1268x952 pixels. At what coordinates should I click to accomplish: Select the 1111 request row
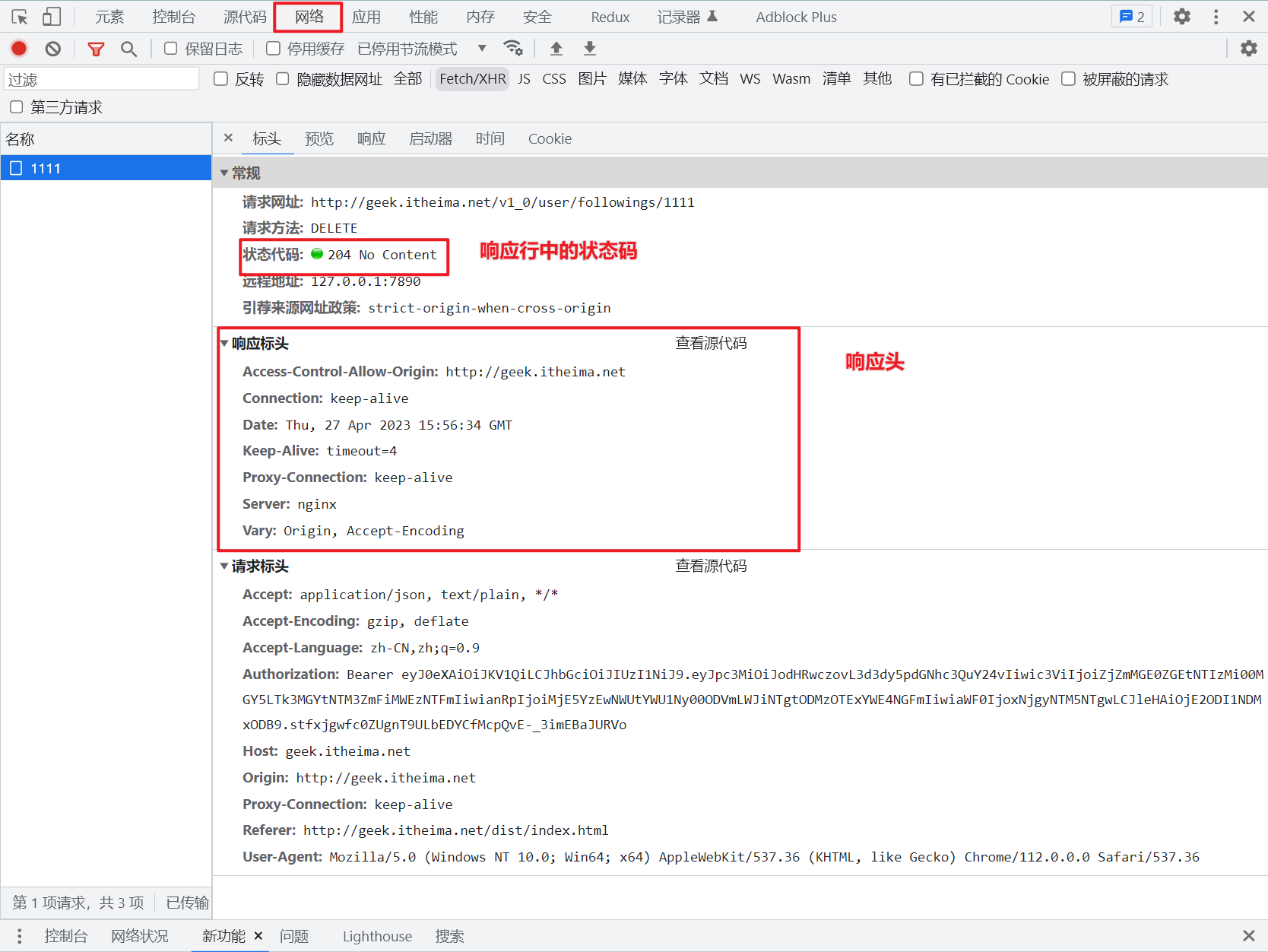[x=106, y=168]
